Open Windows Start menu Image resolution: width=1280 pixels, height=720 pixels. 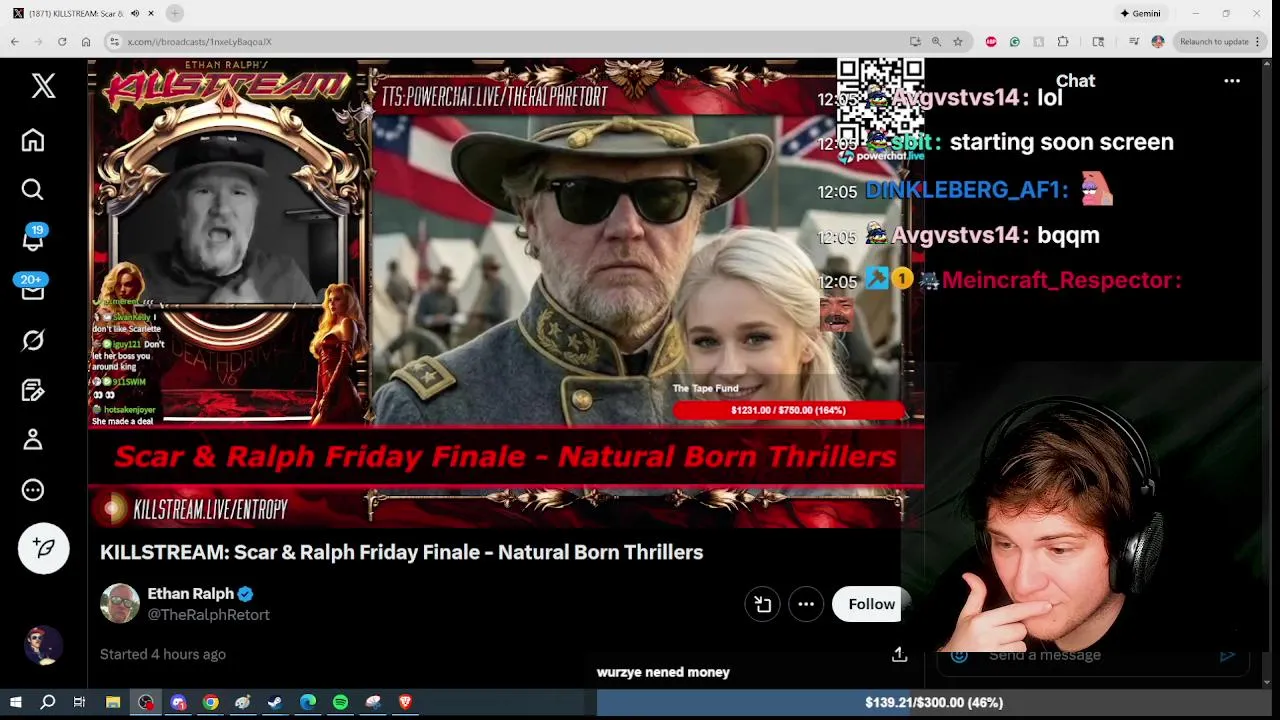pos(15,702)
